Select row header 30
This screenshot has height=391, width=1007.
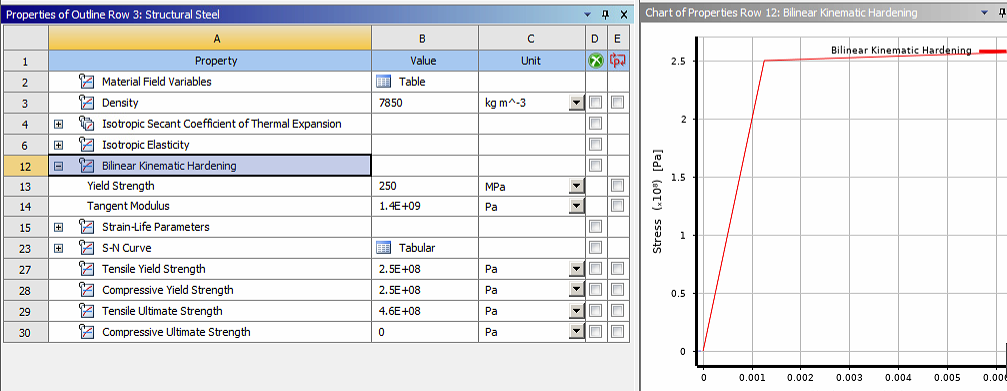point(26,332)
